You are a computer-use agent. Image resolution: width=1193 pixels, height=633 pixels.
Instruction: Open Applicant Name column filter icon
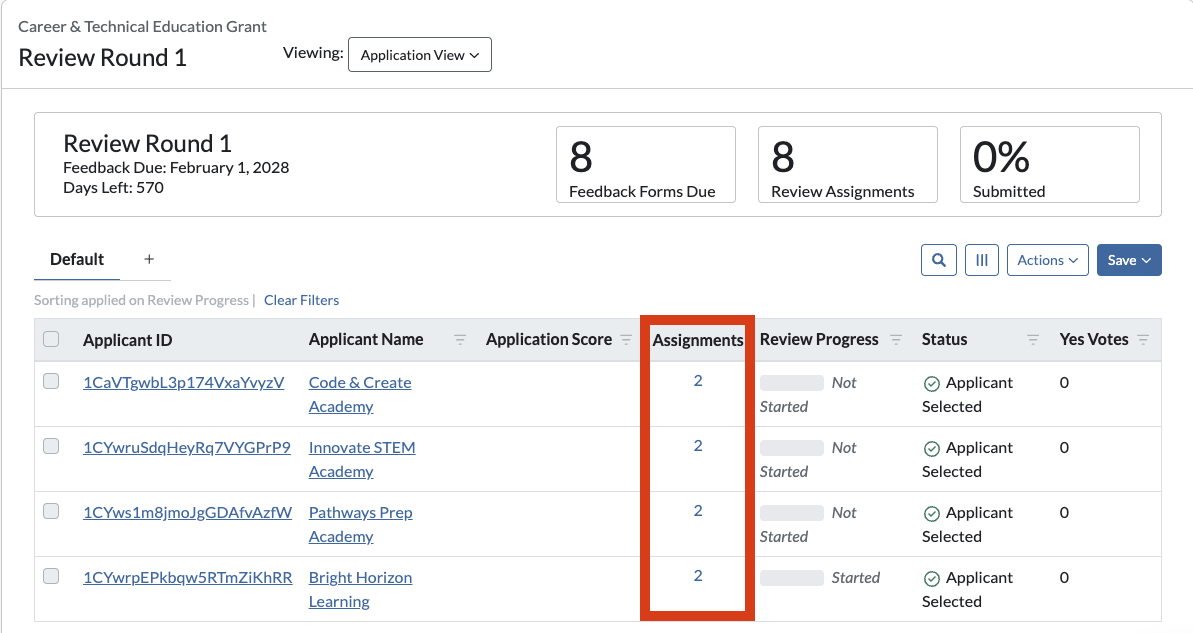pos(460,339)
